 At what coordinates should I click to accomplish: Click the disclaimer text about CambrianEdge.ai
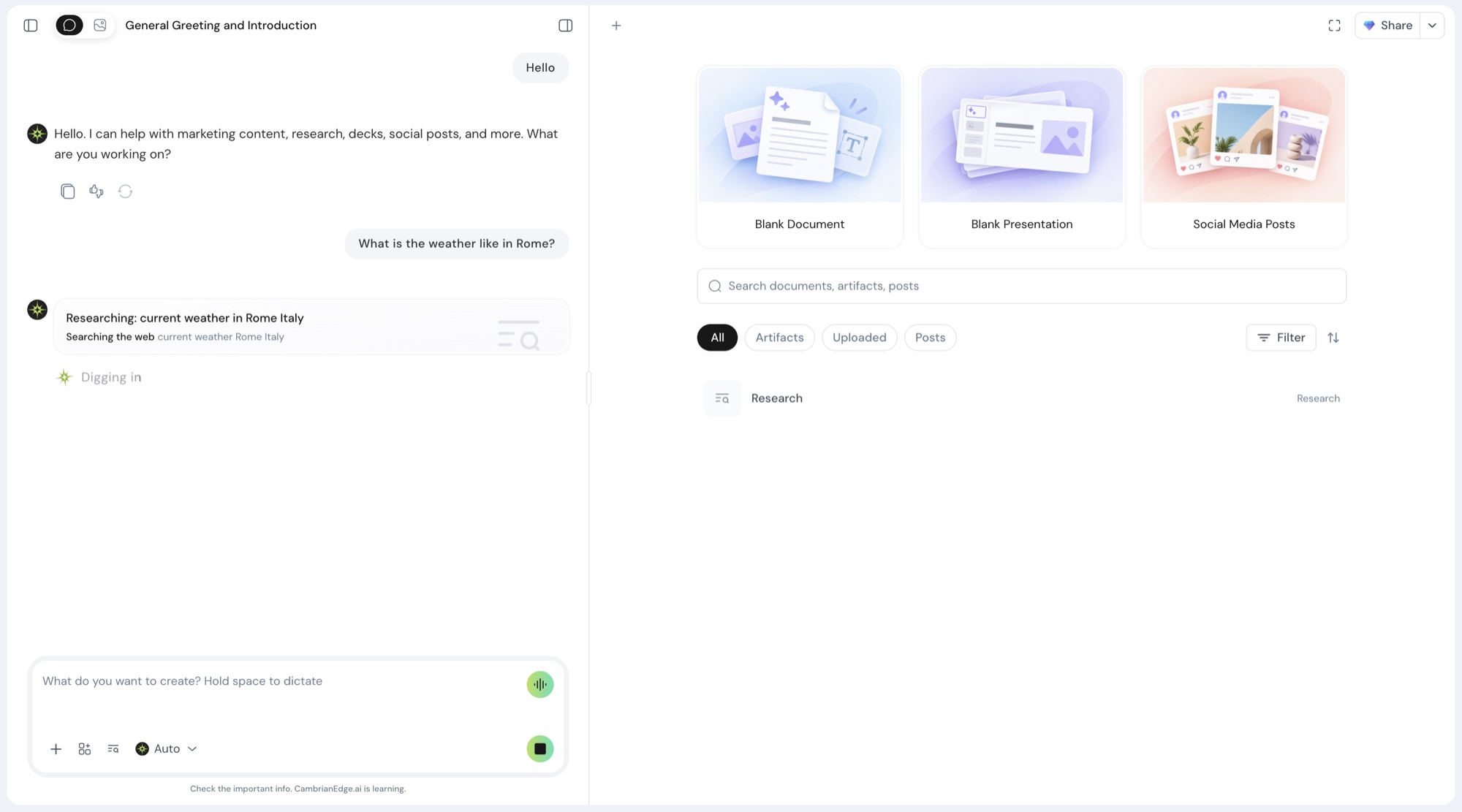tap(298, 789)
